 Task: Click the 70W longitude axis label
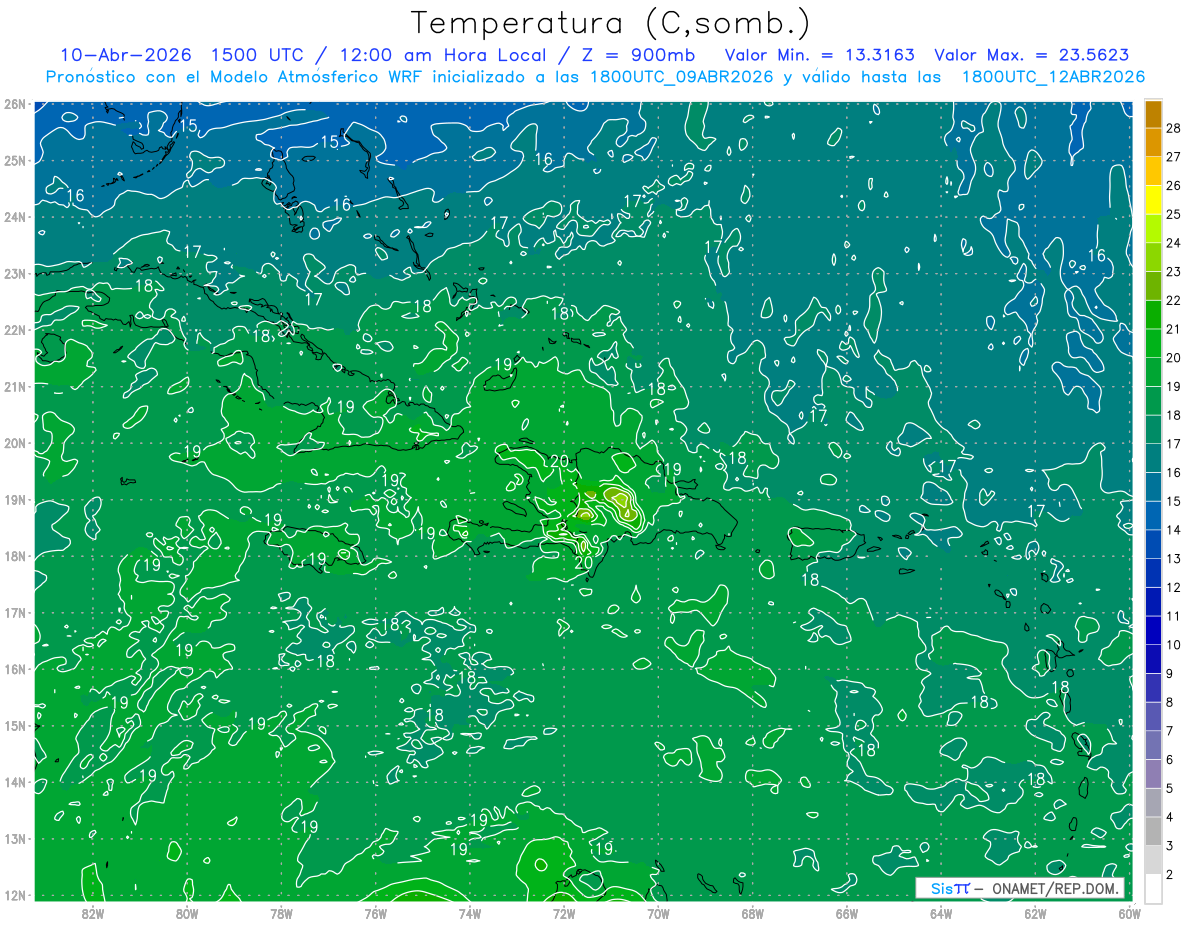pos(658,913)
